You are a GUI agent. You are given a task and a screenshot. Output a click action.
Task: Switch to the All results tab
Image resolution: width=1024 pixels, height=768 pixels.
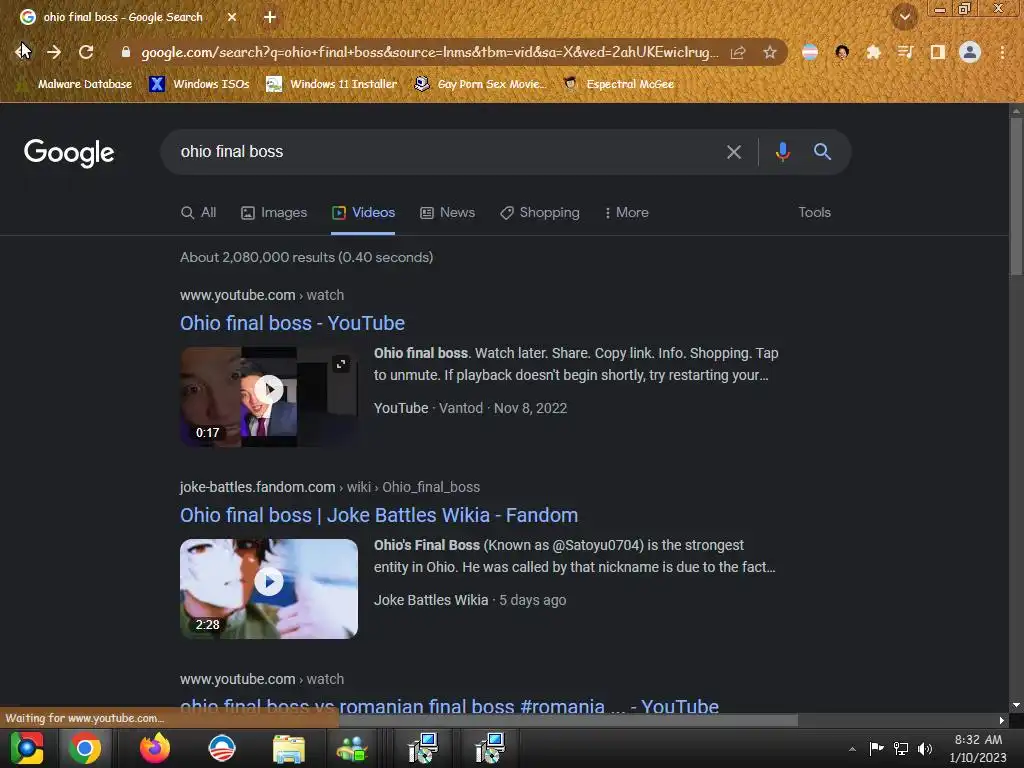coord(199,213)
